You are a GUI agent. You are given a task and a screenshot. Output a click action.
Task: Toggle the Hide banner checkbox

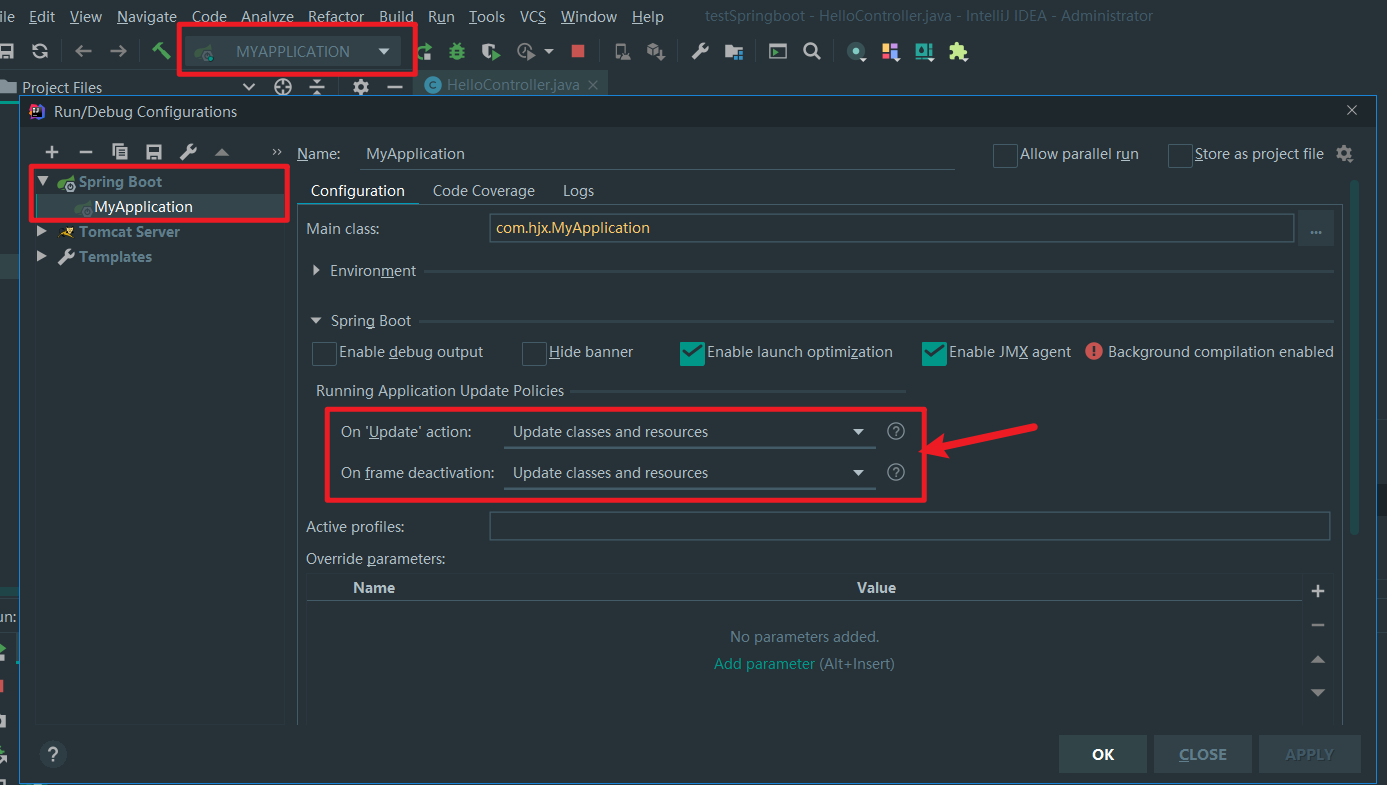coord(534,353)
